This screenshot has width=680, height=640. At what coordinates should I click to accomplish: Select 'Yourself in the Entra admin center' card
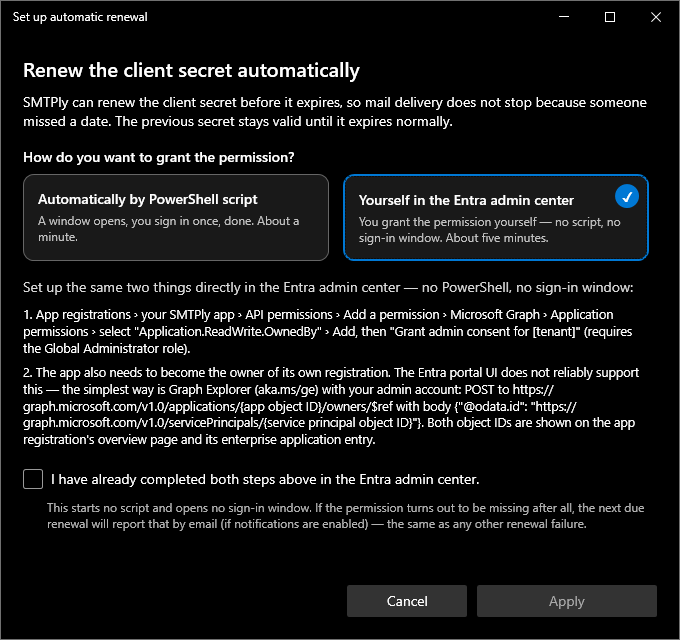click(x=496, y=217)
